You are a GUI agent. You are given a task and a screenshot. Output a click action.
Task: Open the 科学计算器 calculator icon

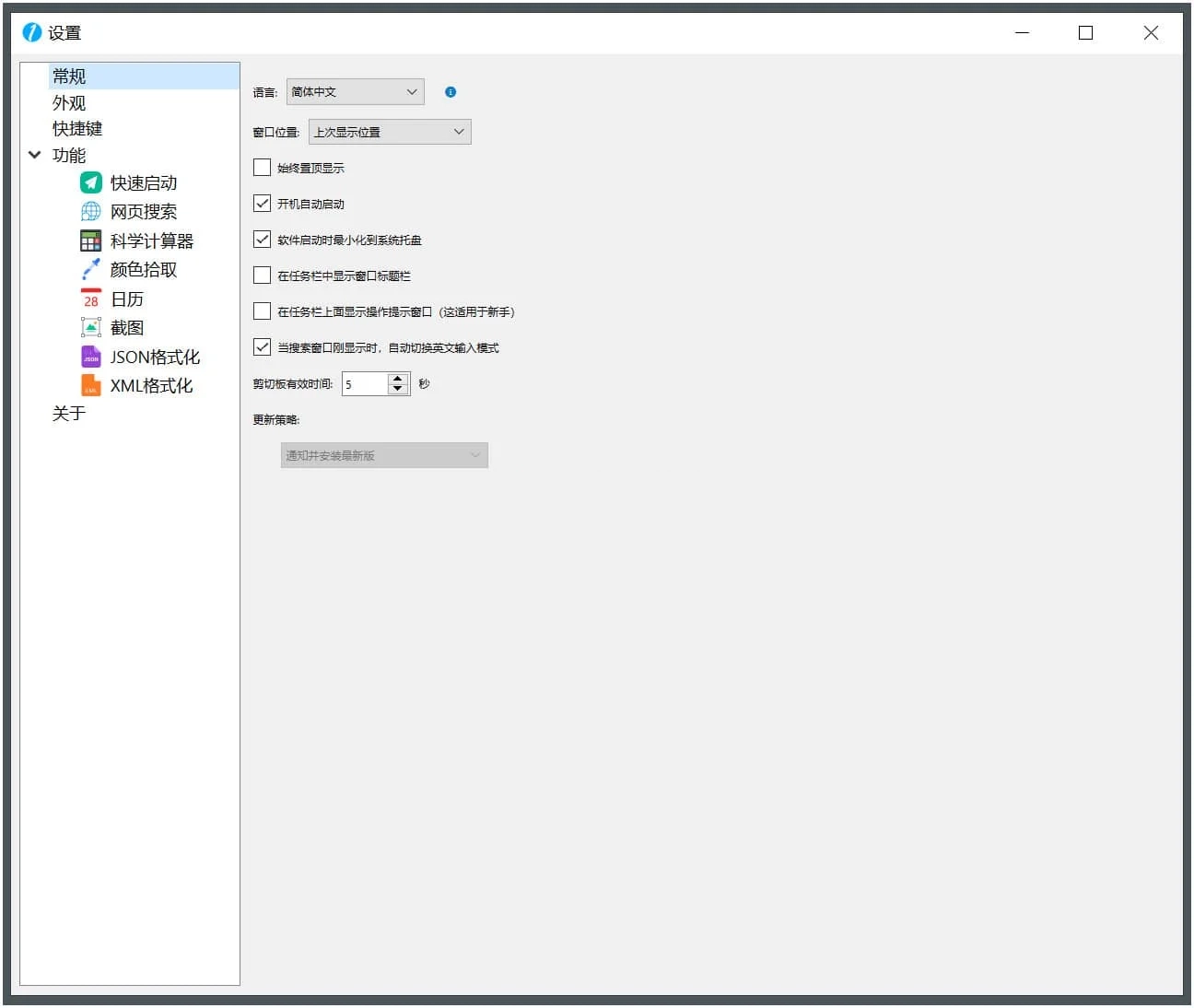pyautogui.click(x=90, y=240)
